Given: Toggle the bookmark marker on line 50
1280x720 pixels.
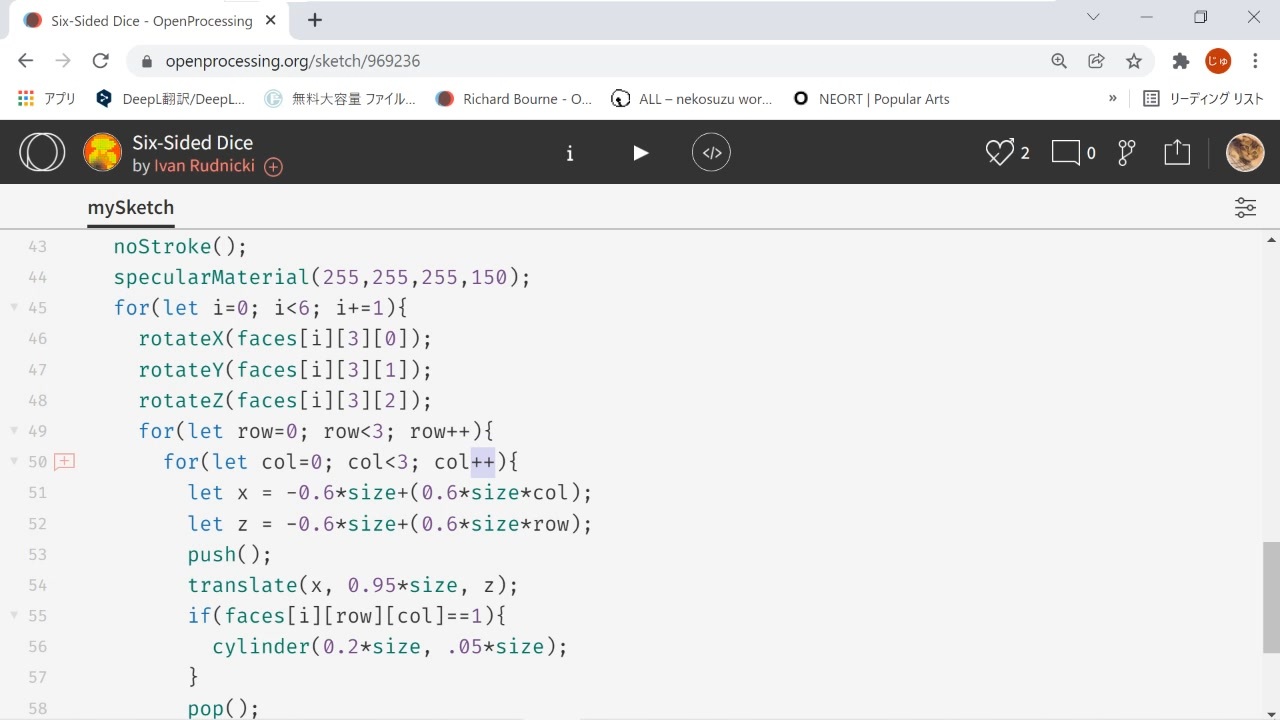Looking at the screenshot, I should click(x=64, y=461).
